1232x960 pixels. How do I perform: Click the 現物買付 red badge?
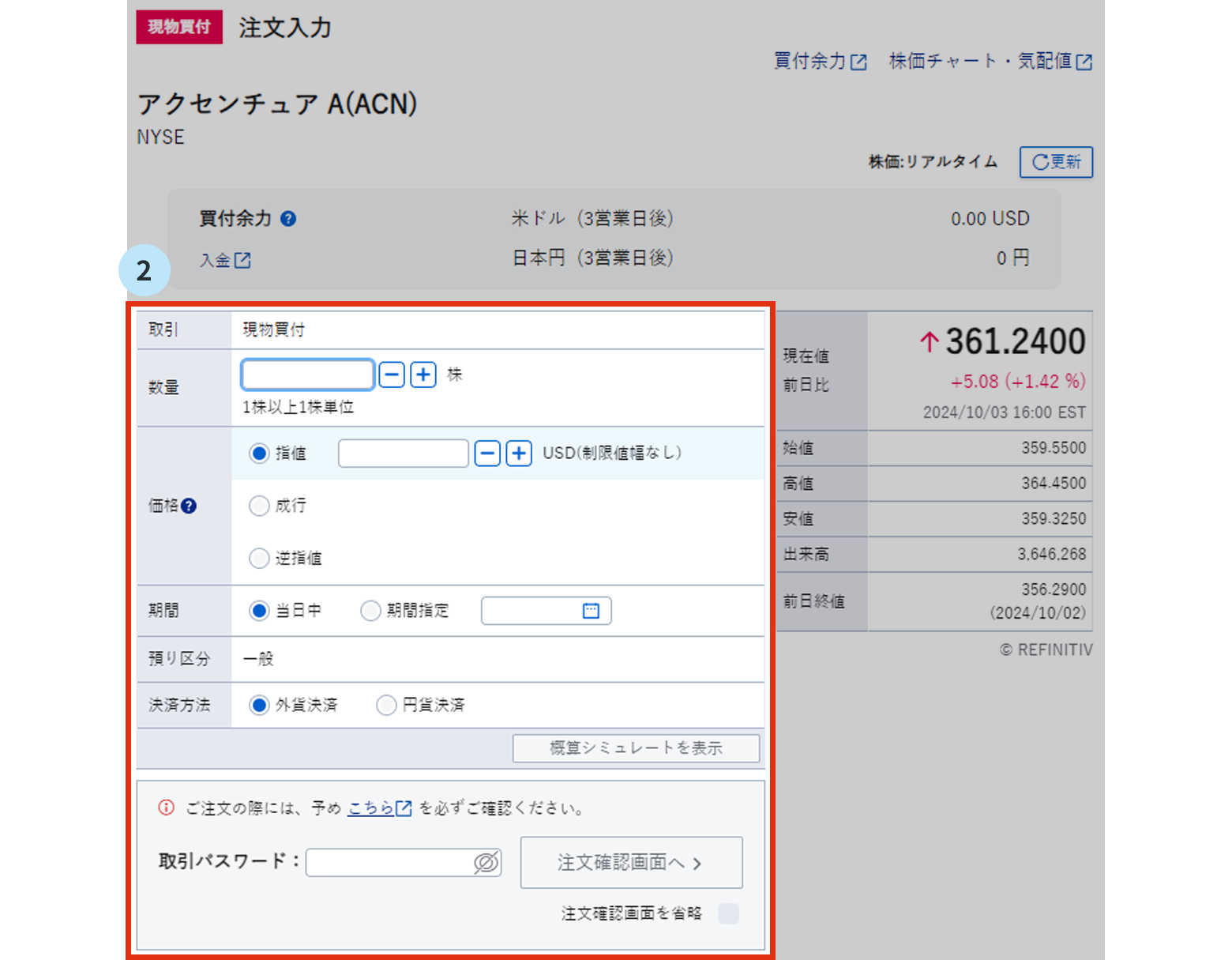[179, 27]
